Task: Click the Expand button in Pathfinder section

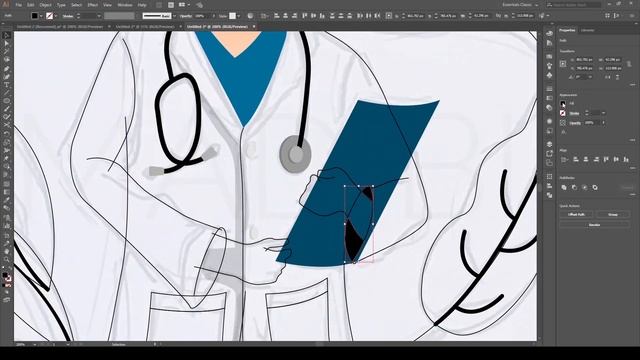Action: point(628,187)
